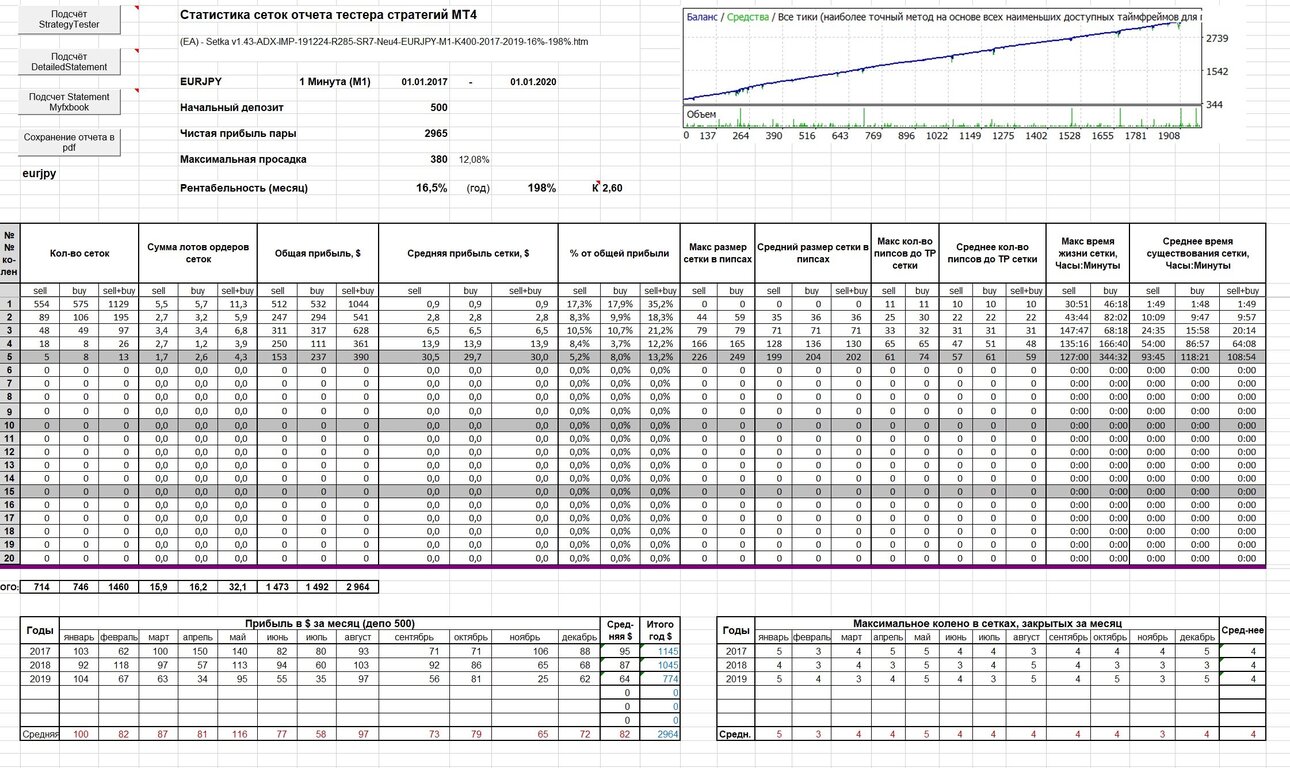Select the Прибыль в $ за месяц header
The height and width of the screenshot is (768, 1290).
click(x=328, y=623)
